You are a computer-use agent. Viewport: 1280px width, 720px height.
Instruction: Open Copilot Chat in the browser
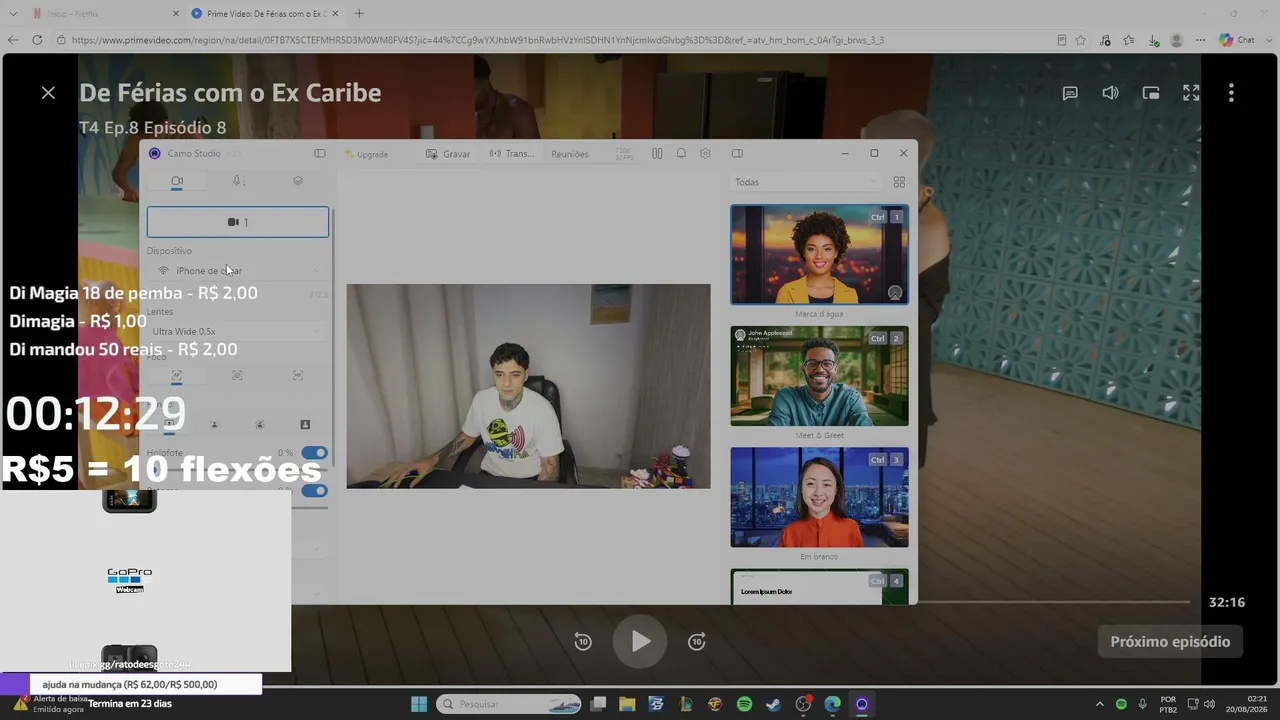tap(1237, 40)
